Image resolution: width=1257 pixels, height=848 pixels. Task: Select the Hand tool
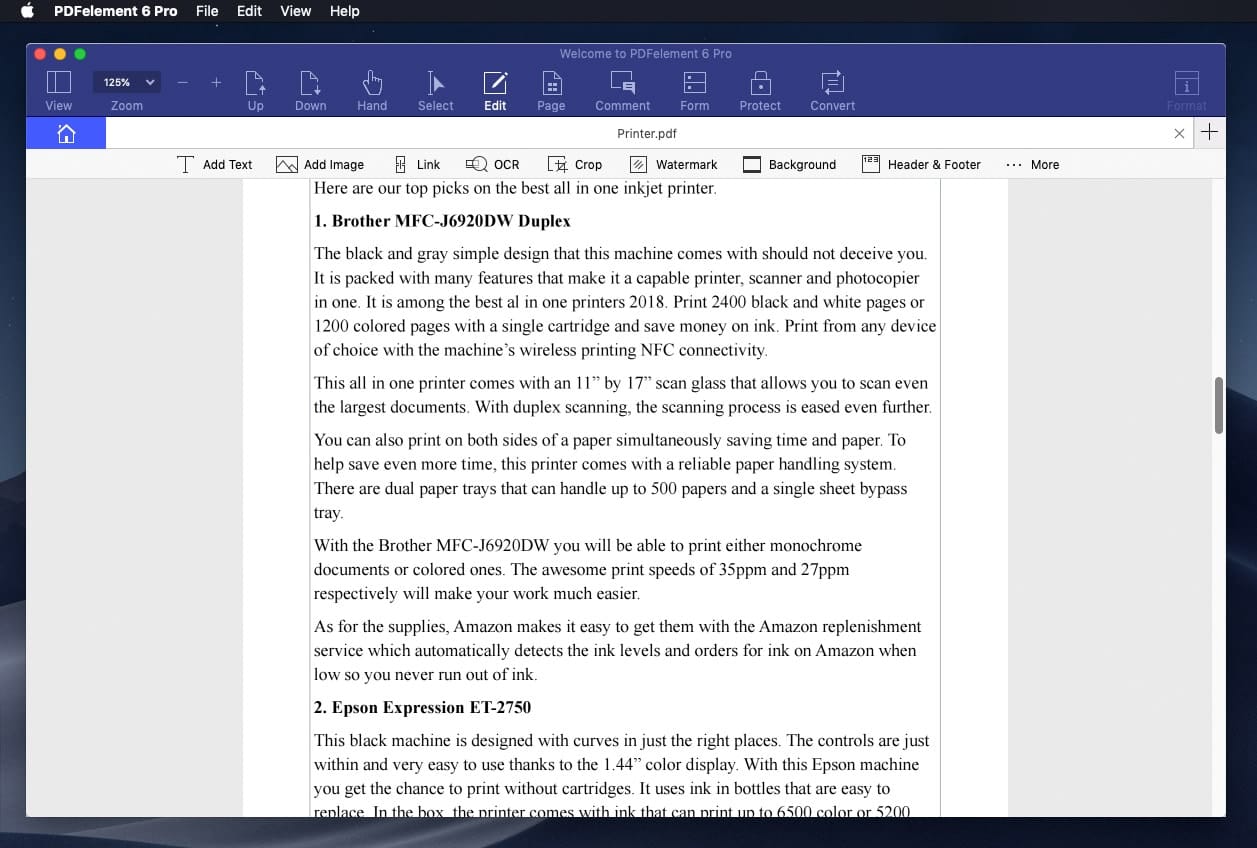coord(372,90)
